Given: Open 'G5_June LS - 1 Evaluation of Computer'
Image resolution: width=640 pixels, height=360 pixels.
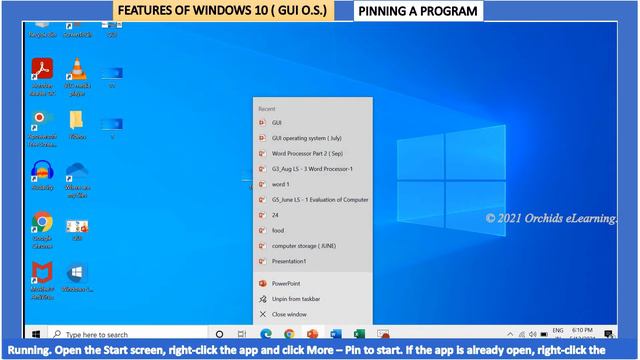Looking at the screenshot, I should click(313, 200).
